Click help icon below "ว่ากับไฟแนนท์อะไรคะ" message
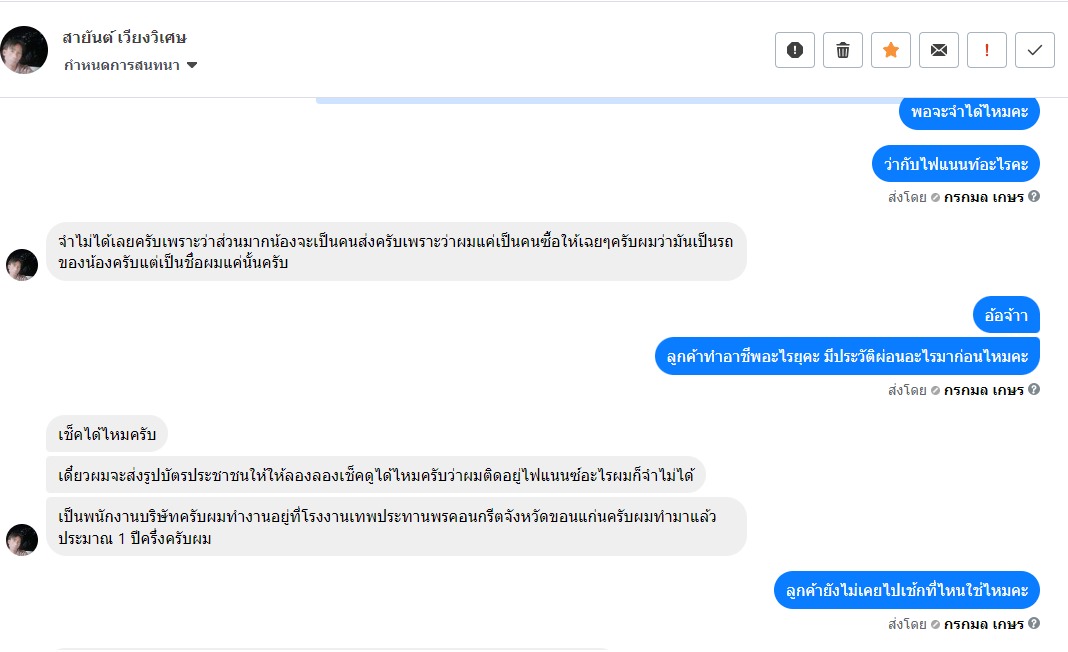This screenshot has width=1068, height=652. pos(1034,197)
